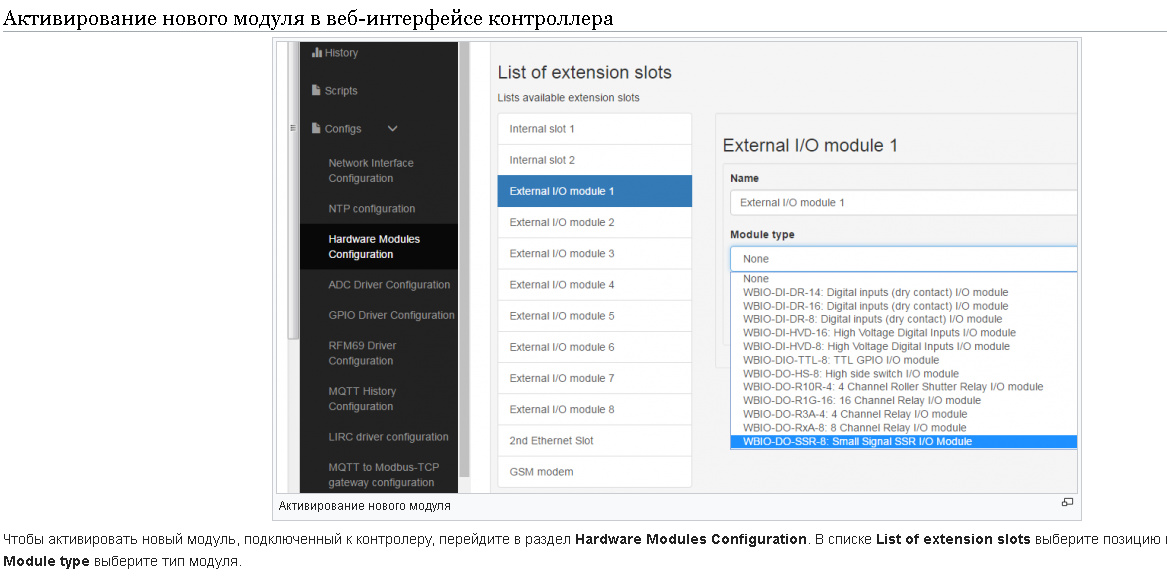Go to Hardware Modules Configuration
Image resolution: width=1167 pixels, height=579 pixels.
[x=374, y=247]
